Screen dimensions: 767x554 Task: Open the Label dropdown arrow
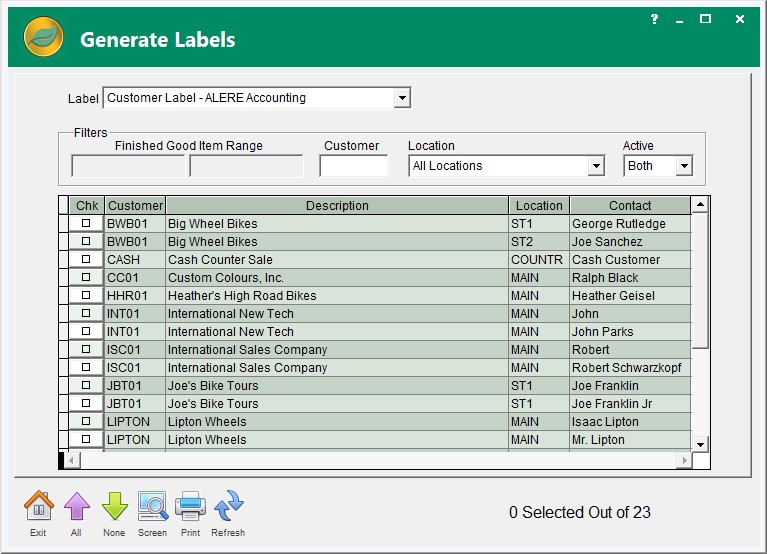tap(402, 98)
